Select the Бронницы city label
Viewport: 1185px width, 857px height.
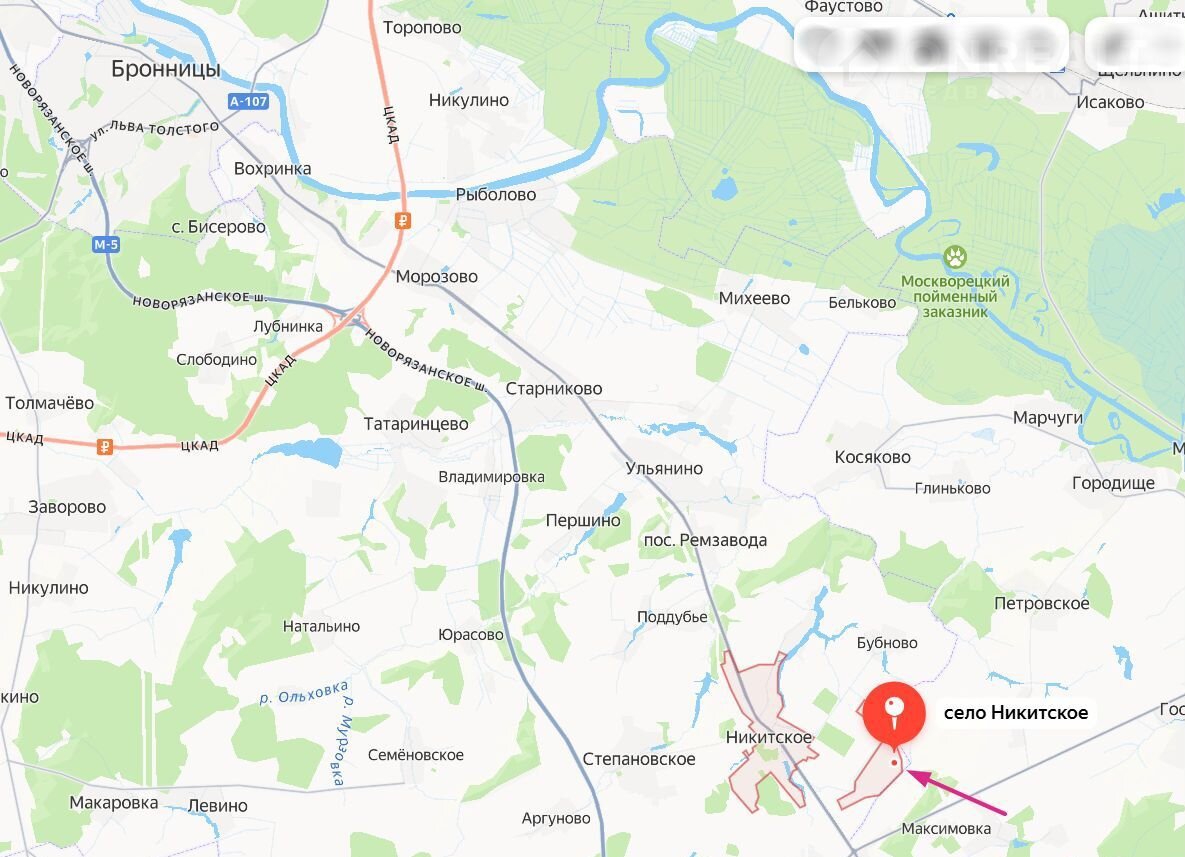click(166, 70)
